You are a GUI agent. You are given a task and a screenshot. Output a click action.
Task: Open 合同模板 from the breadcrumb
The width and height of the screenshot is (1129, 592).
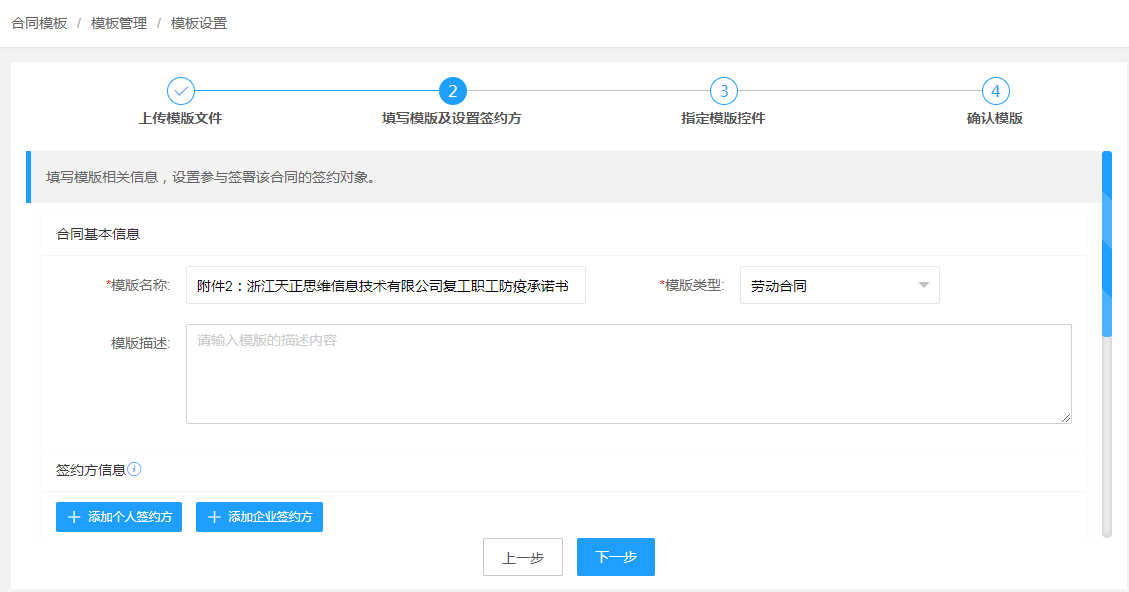[41, 22]
